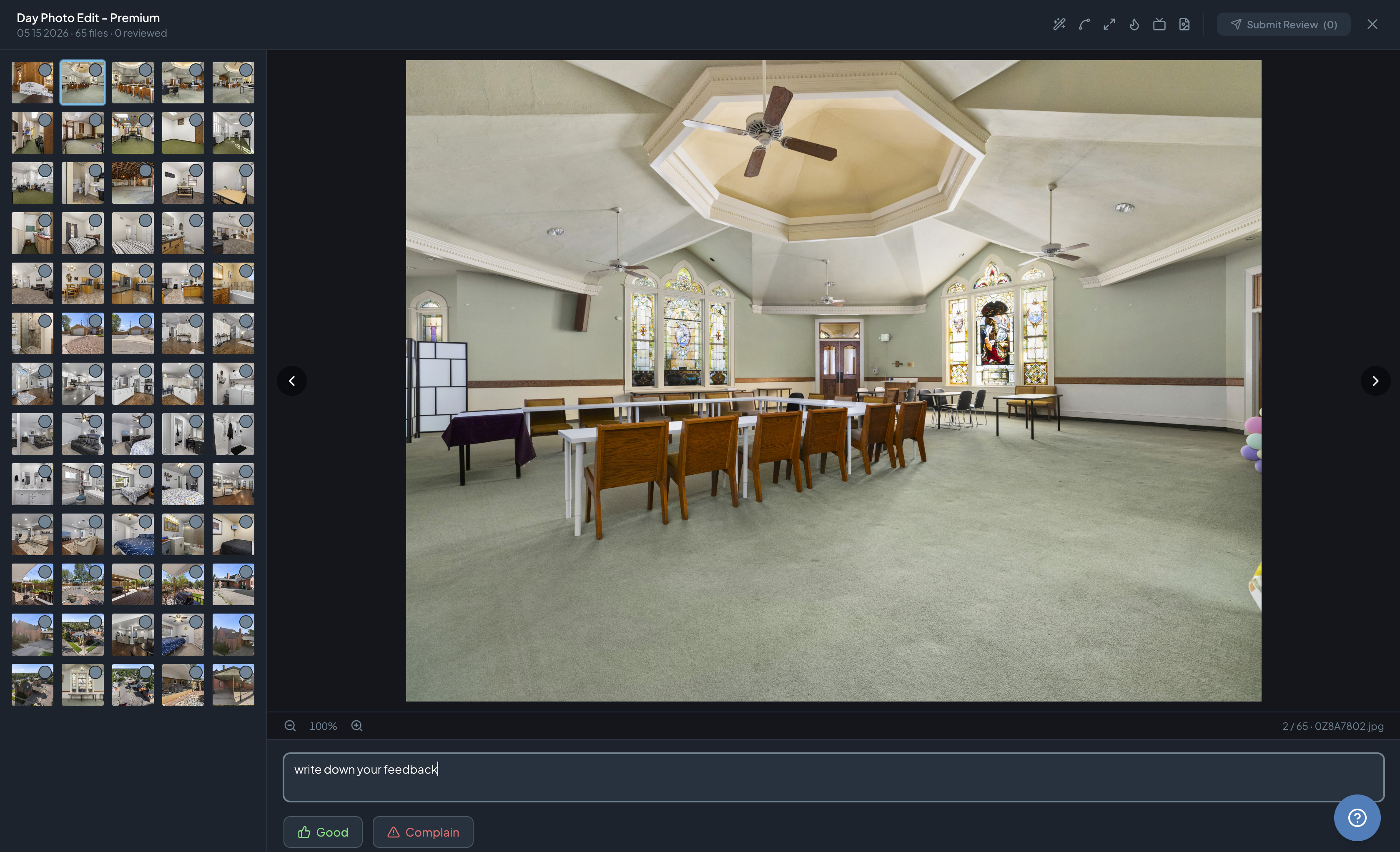This screenshot has height=852, width=1400.
Task: Go to previous photo with left chevron
Action: click(x=291, y=381)
